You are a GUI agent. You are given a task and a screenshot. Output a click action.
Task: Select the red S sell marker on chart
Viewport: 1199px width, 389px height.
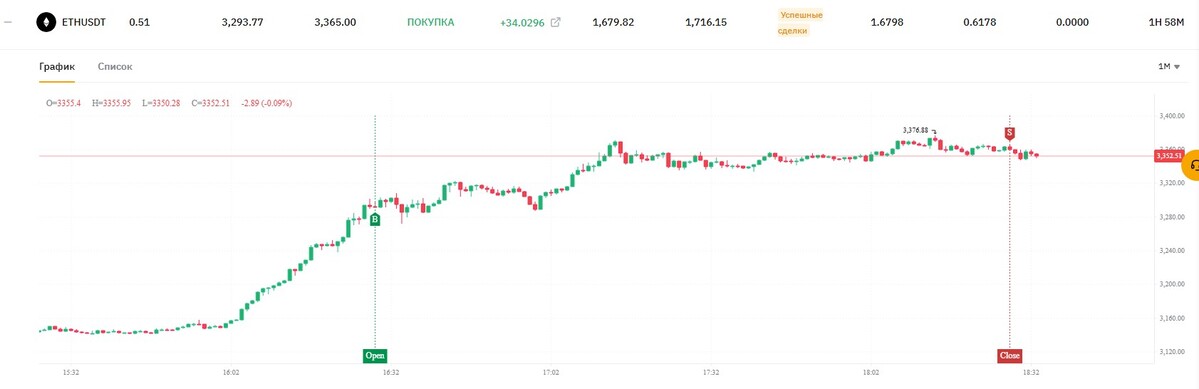(x=1009, y=134)
